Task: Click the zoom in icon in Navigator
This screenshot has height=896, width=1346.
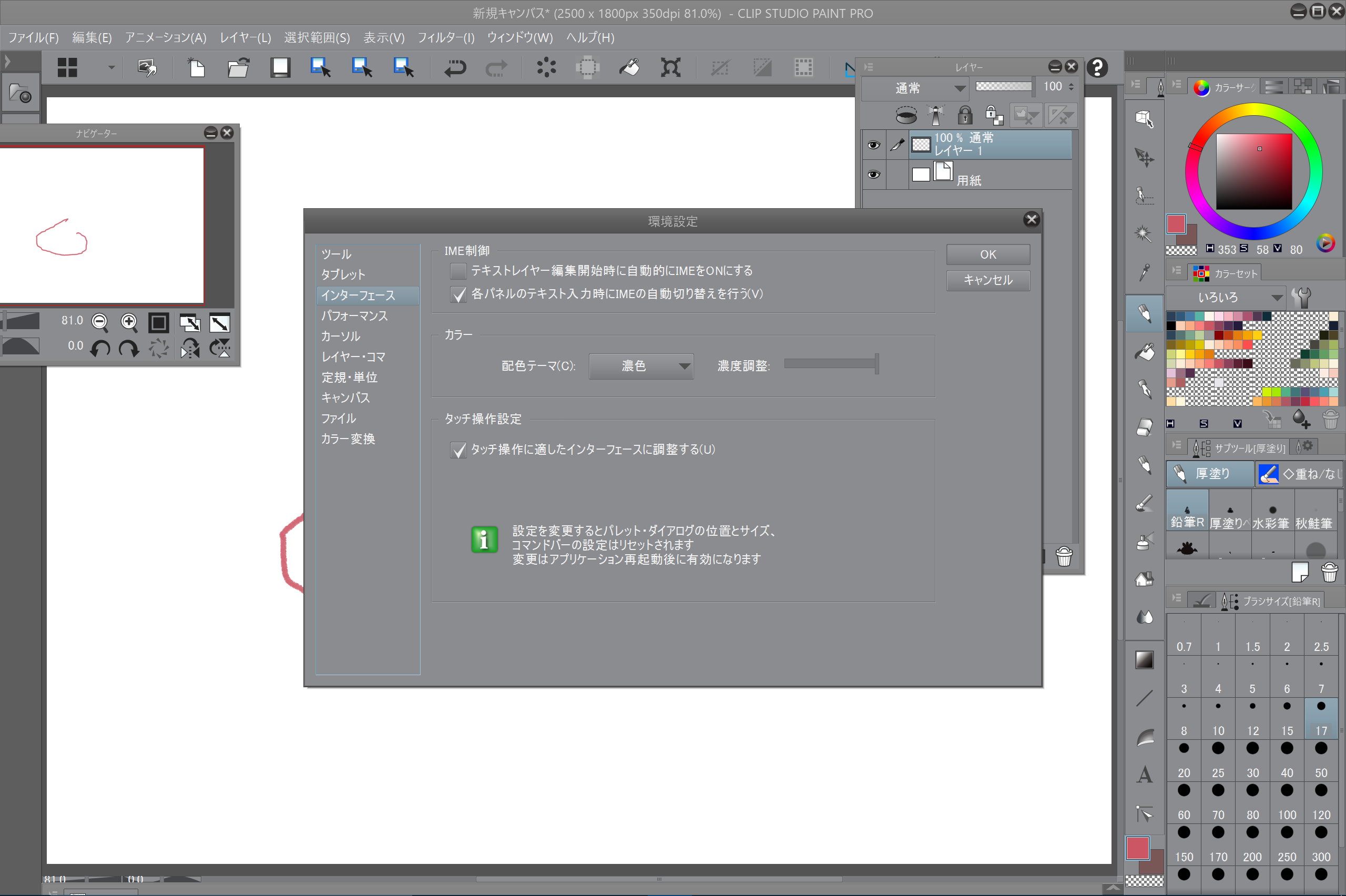Action: pos(129,322)
